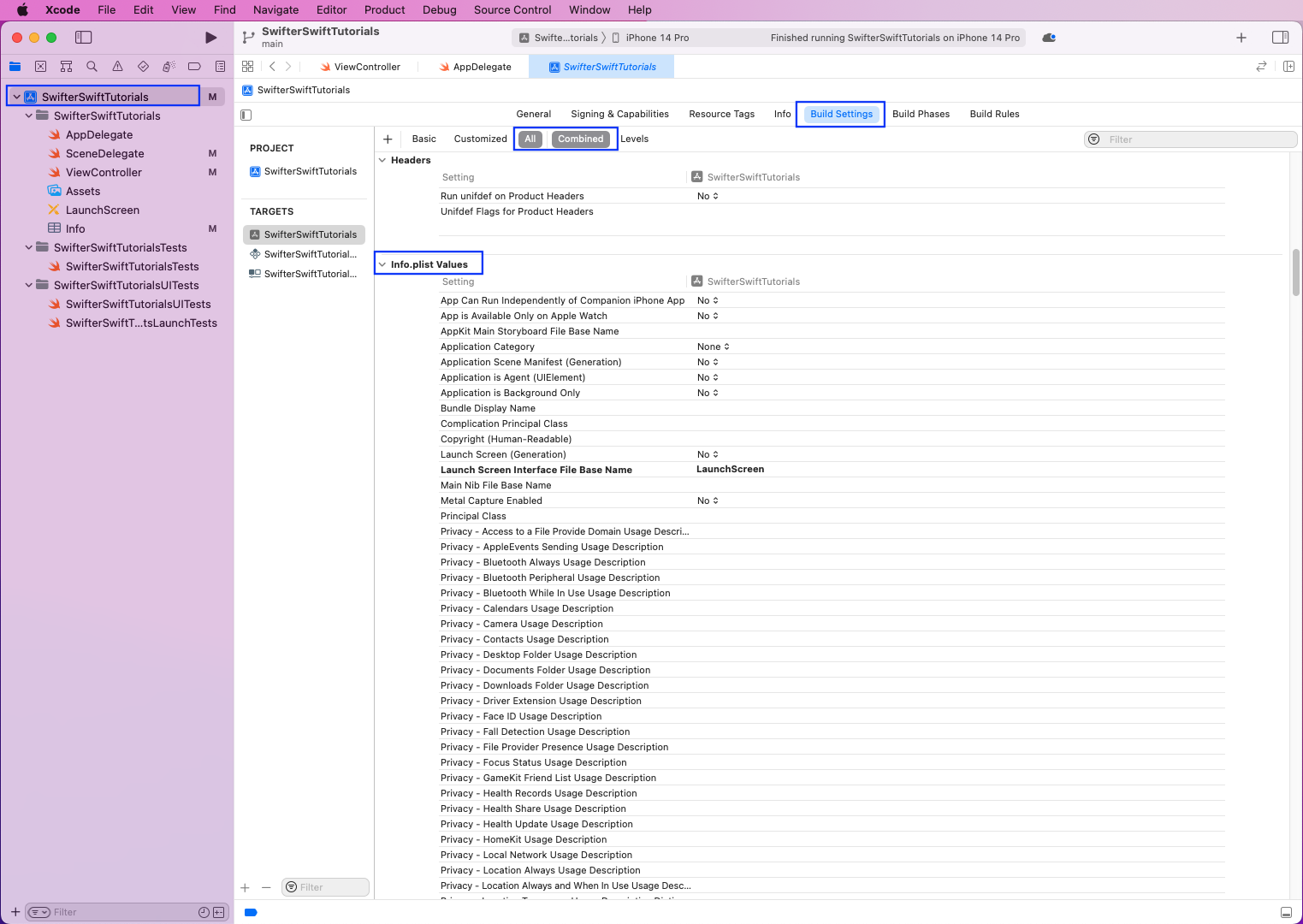Change Run unifdef on Product Headers value
The height and width of the screenshot is (924, 1303).
pyautogui.click(x=708, y=196)
